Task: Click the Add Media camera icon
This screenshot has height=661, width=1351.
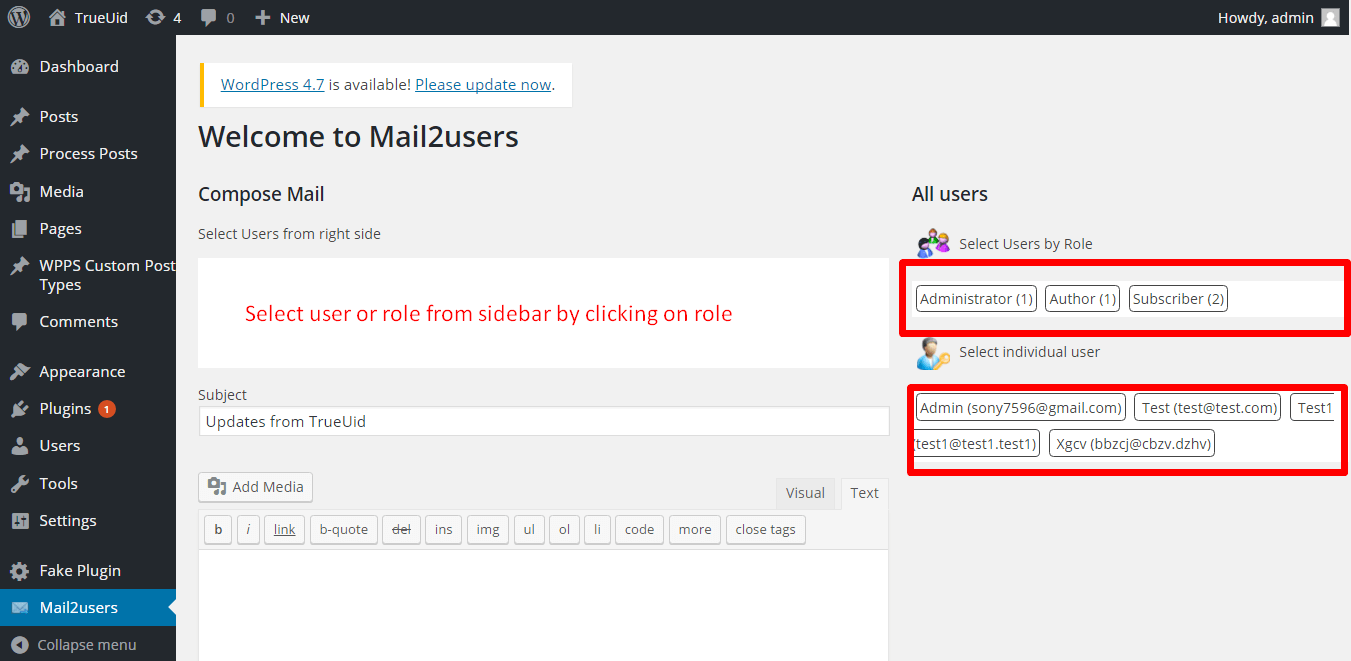Action: [217, 487]
